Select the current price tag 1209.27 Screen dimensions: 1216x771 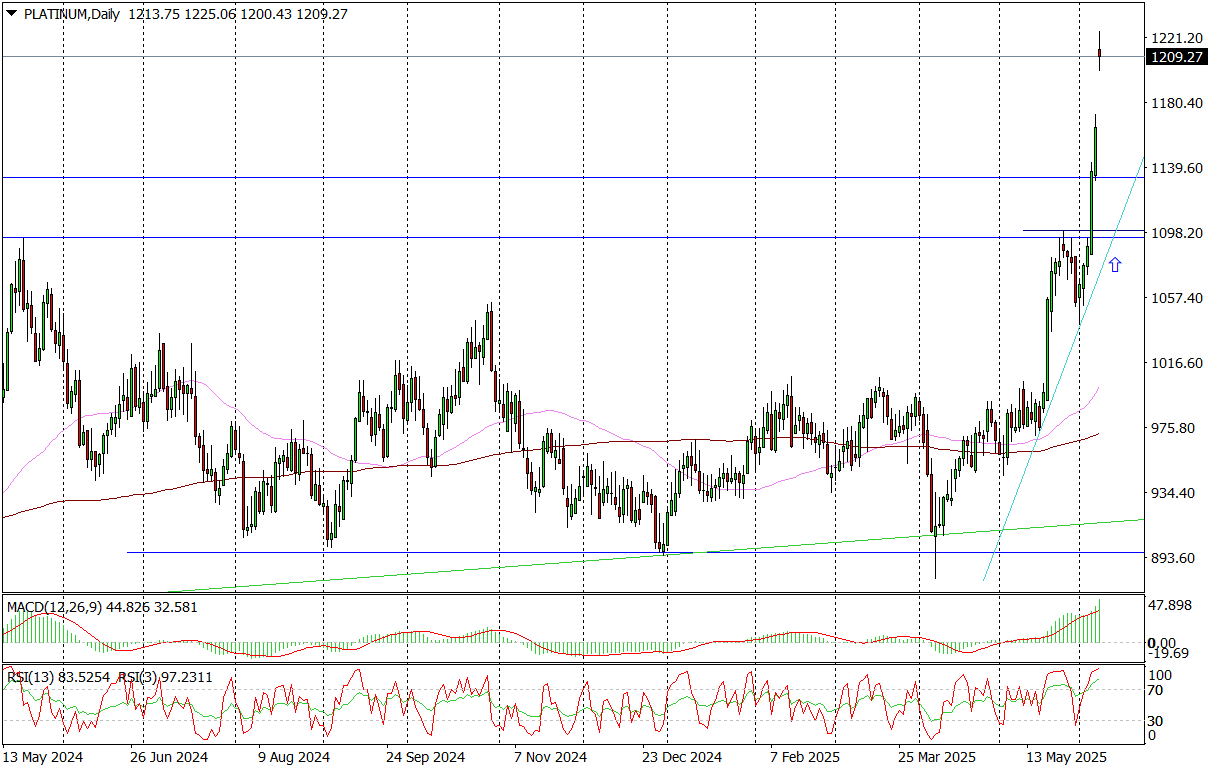tap(1177, 58)
